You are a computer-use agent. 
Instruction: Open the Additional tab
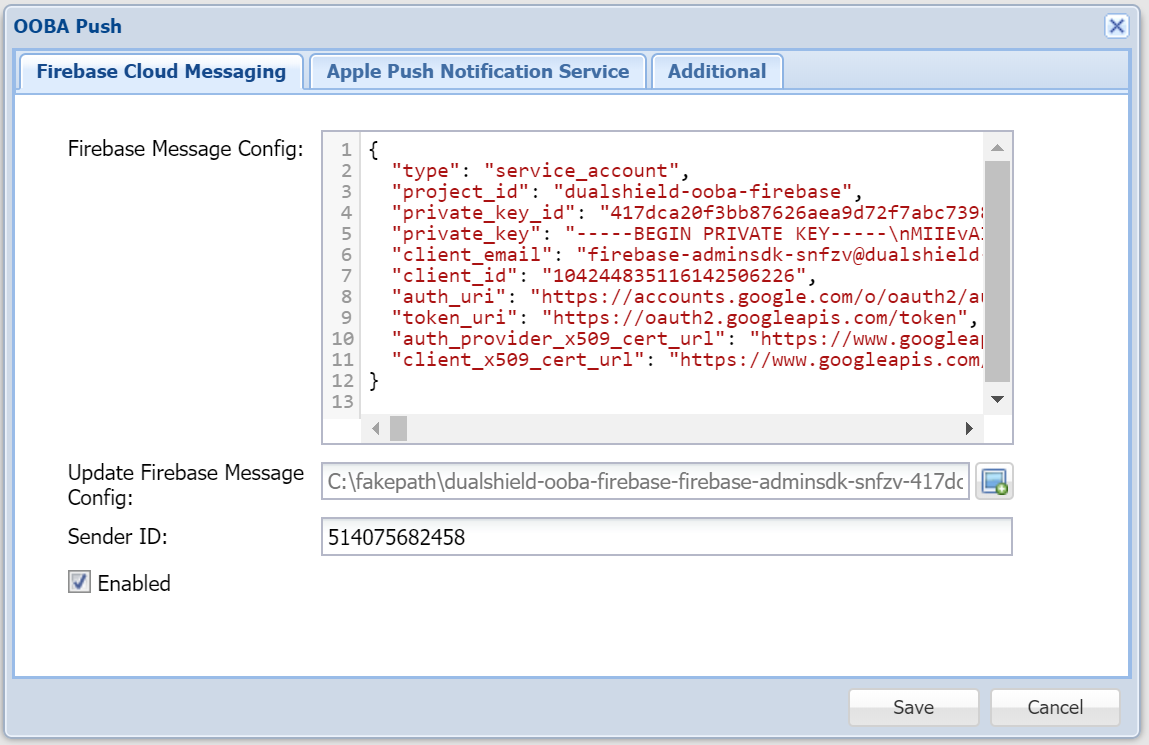pos(716,72)
